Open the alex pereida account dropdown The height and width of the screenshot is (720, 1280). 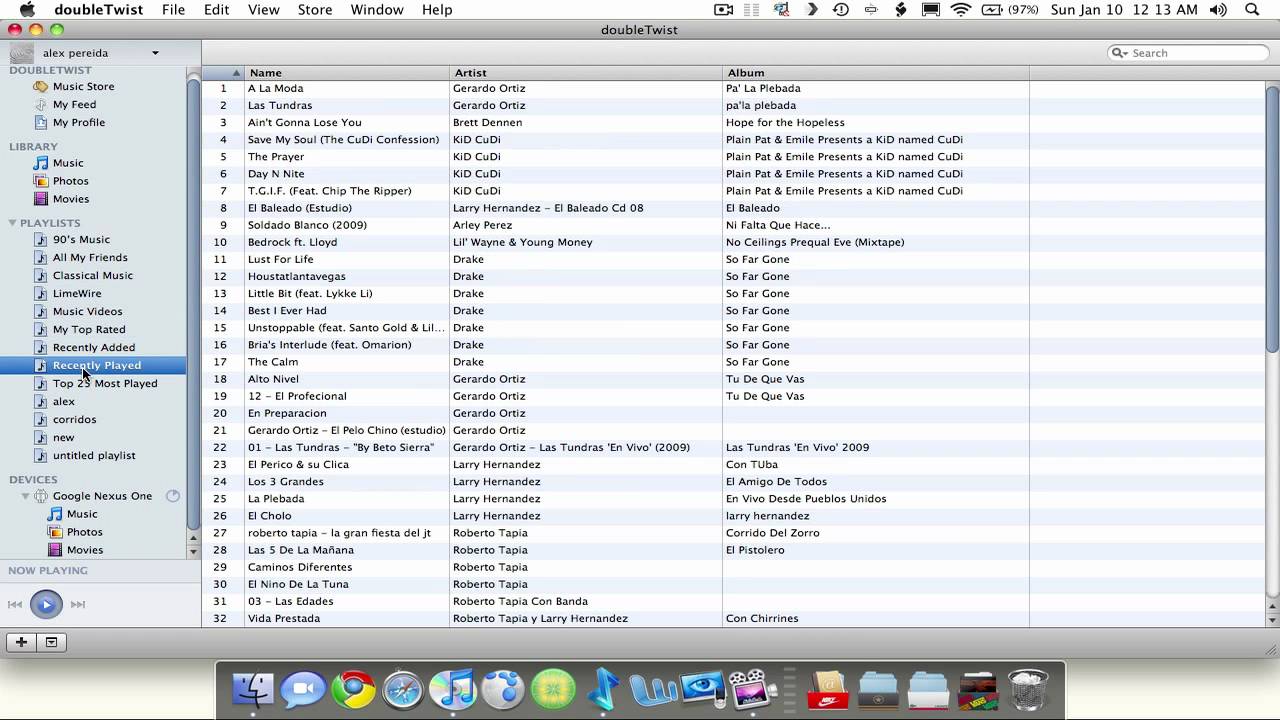coord(155,53)
